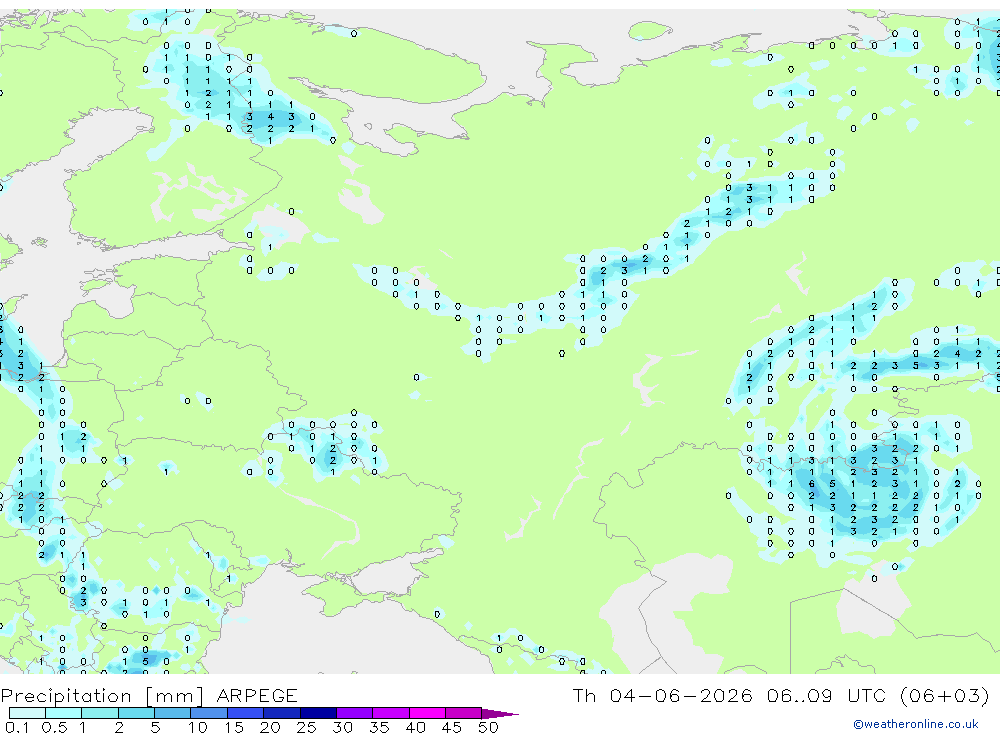Click the '(06+03)' forecast offset text
This screenshot has width=1000, height=733.
[945, 695]
